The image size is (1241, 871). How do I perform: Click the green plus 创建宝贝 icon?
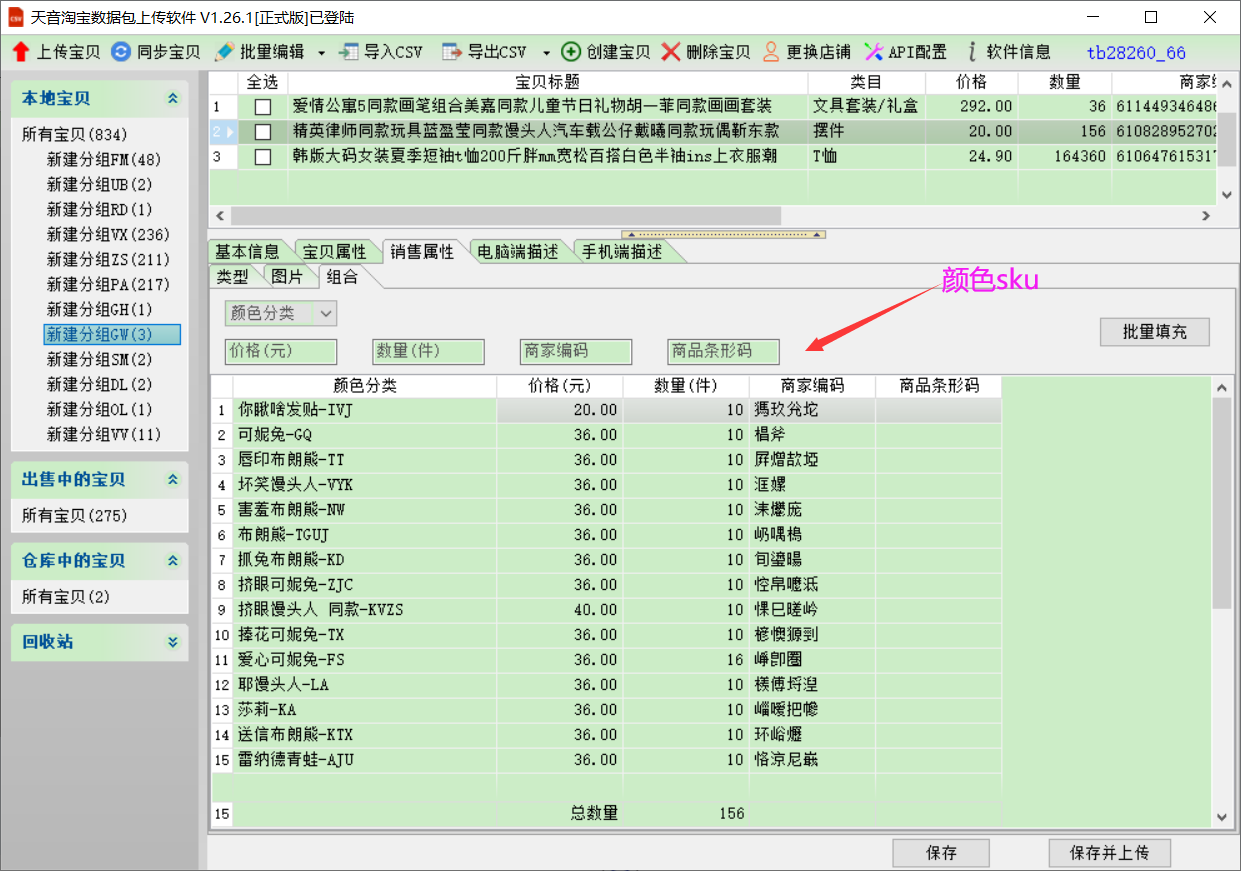point(571,52)
